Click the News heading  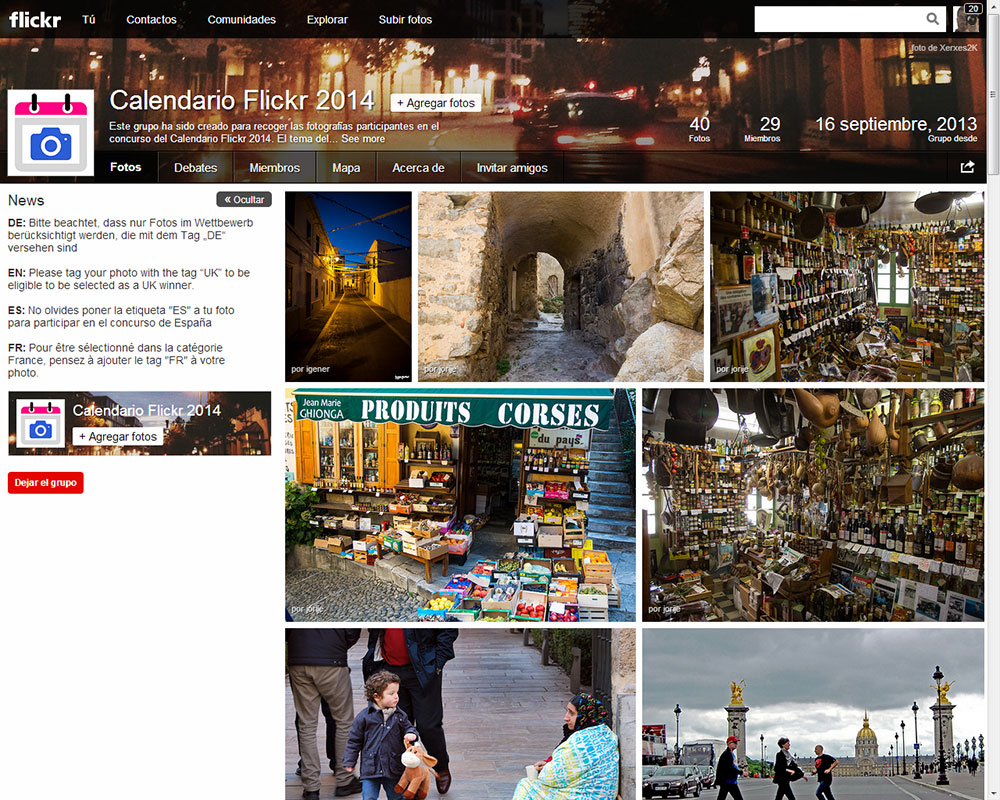tap(26, 200)
